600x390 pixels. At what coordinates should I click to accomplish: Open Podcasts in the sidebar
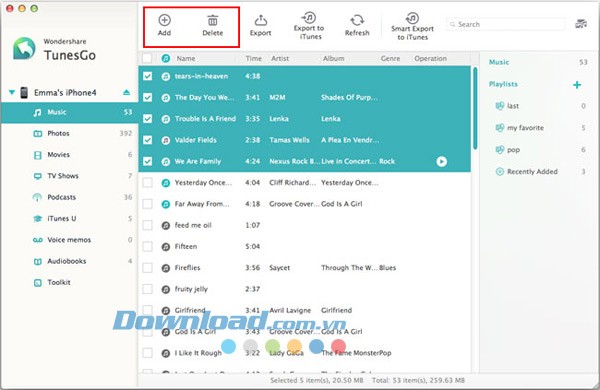(x=69, y=197)
